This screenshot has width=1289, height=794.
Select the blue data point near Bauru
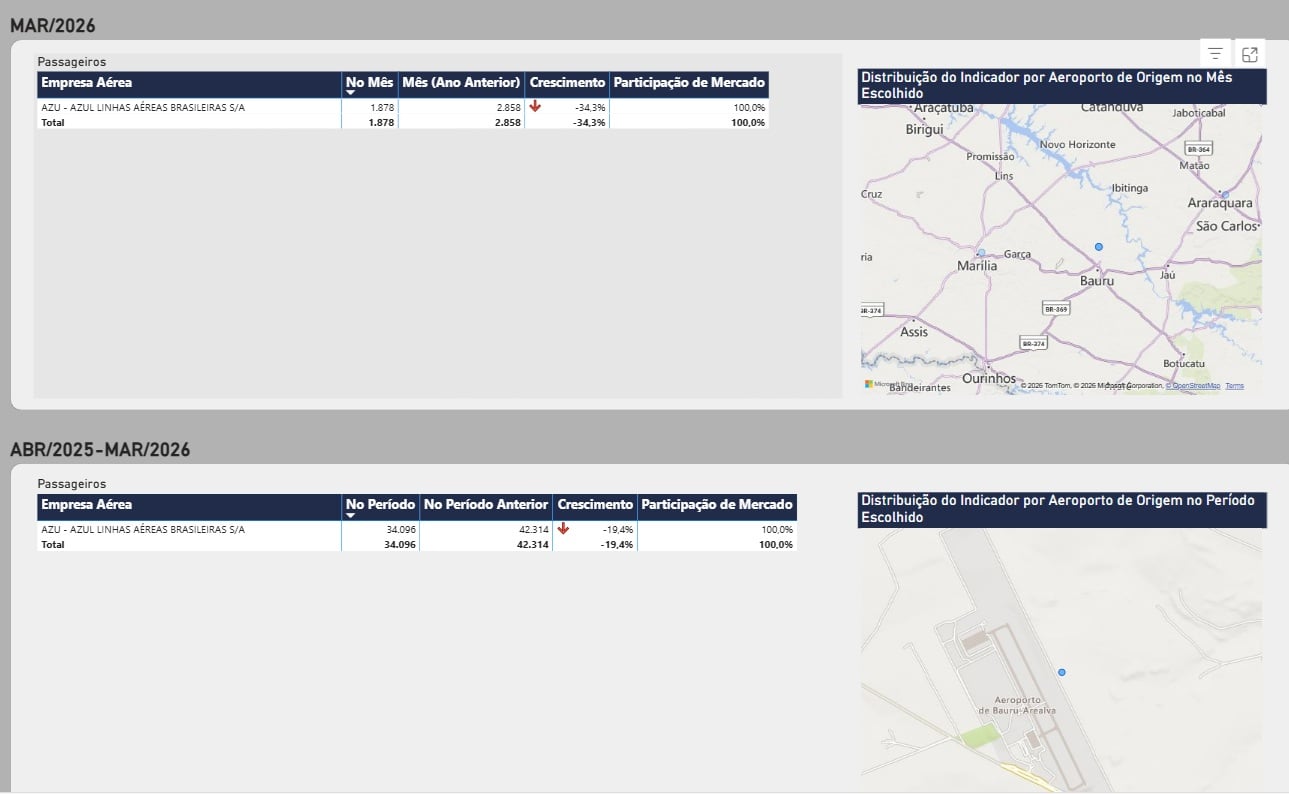pyautogui.click(x=1098, y=246)
